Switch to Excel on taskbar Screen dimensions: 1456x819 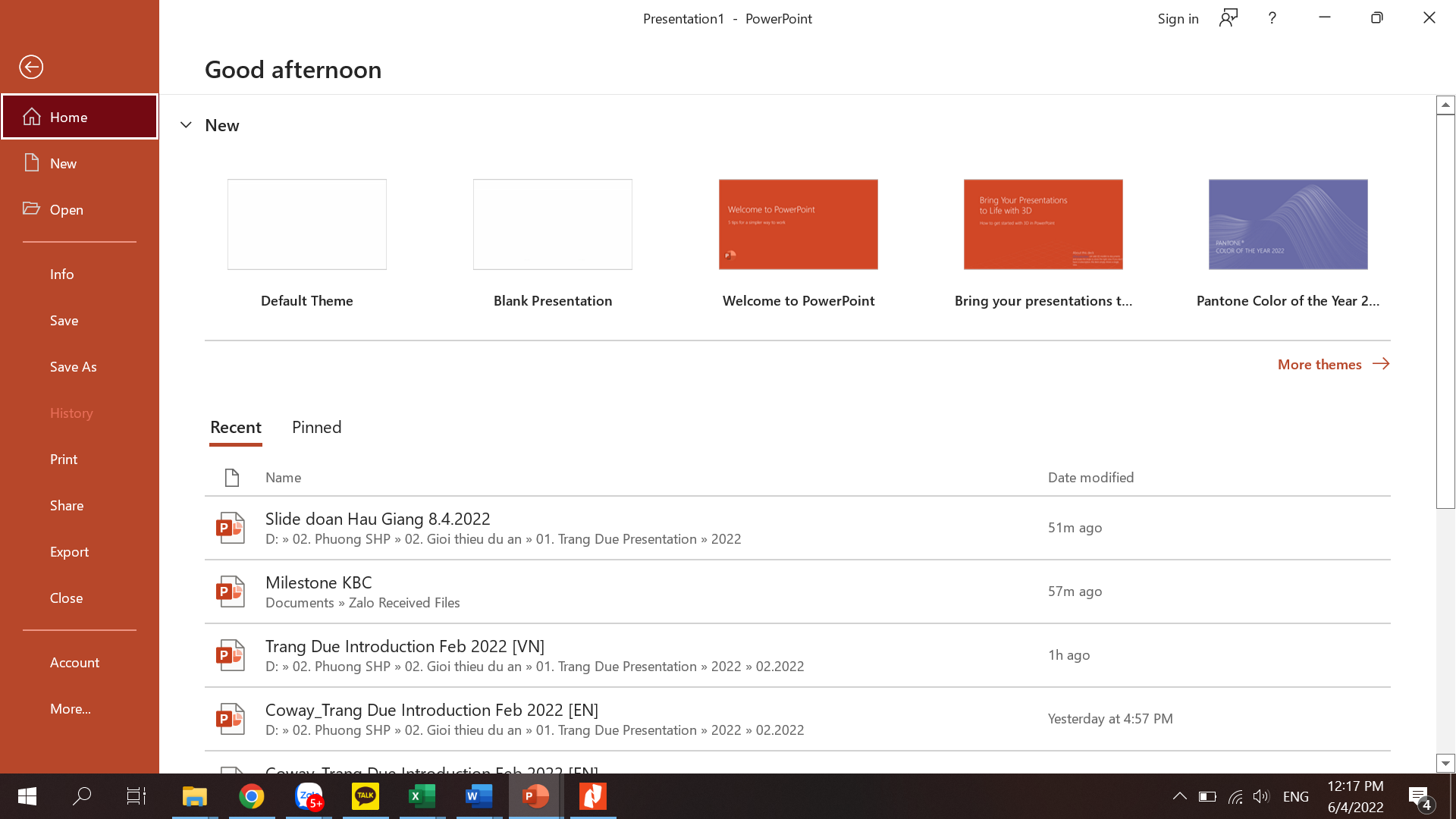click(422, 796)
